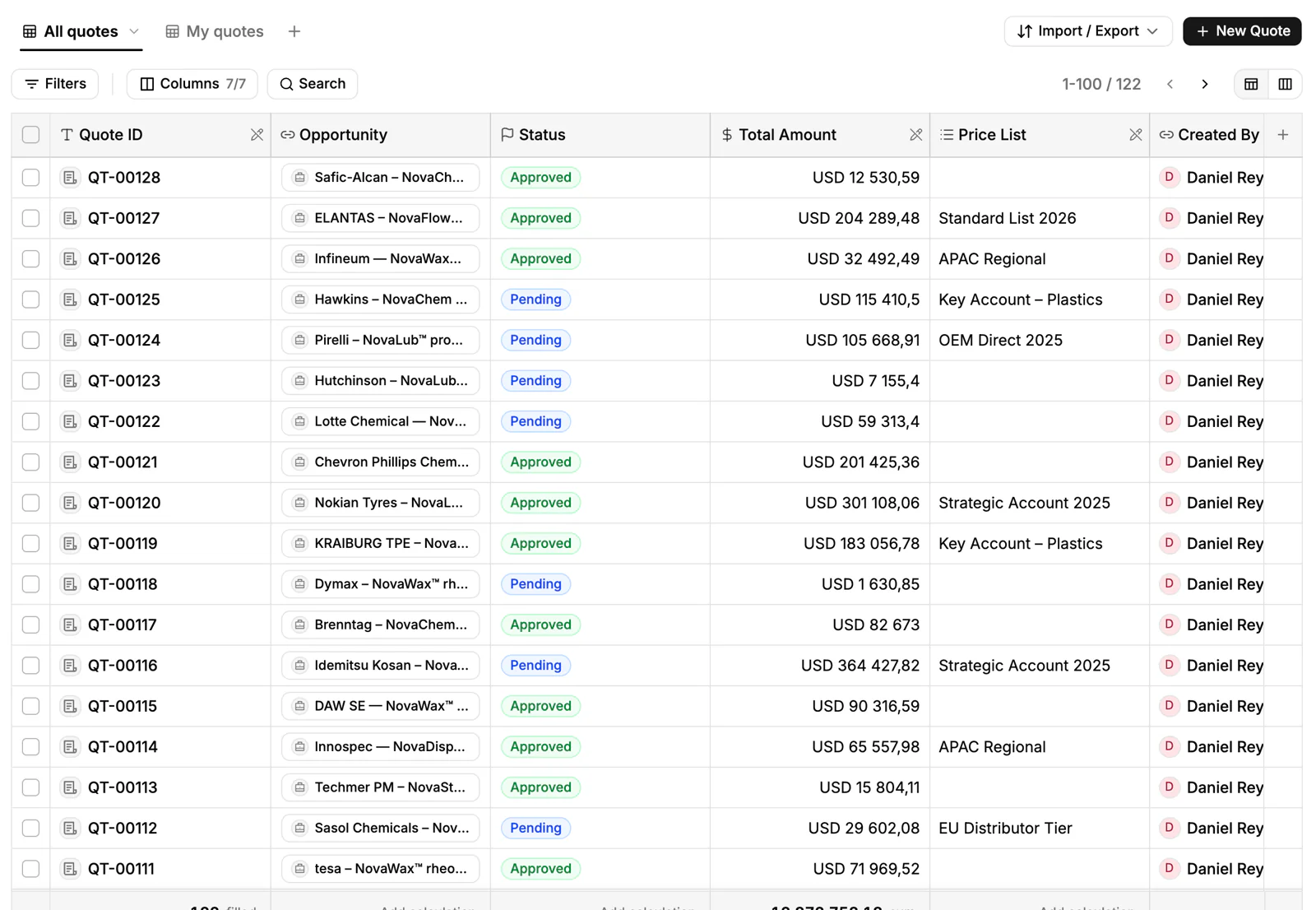Switch to table layout view icon
This screenshot has width=1316, height=910.
(1251, 84)
